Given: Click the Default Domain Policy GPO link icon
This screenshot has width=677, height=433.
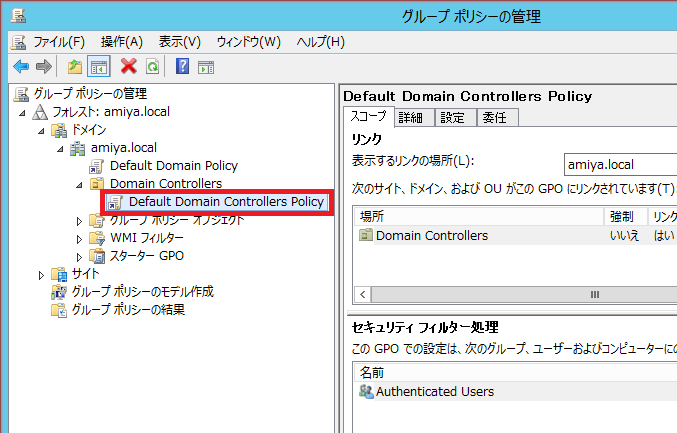Looking at the screenshot, I should pos(96,166).
